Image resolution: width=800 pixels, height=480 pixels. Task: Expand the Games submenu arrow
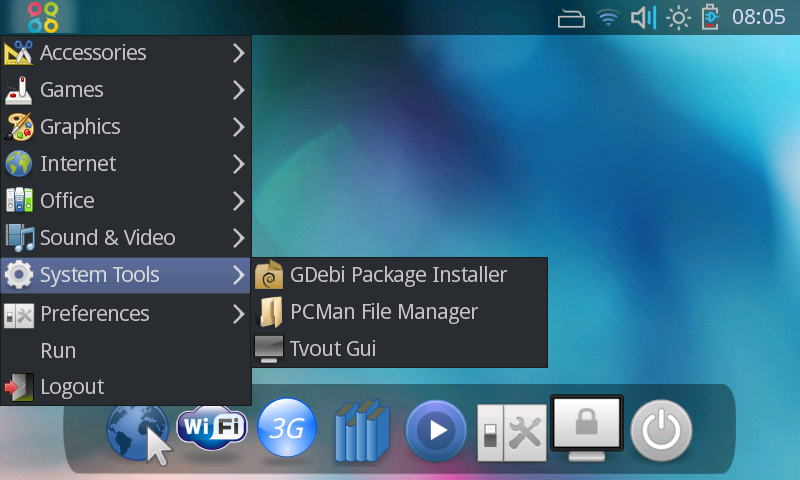238,90
